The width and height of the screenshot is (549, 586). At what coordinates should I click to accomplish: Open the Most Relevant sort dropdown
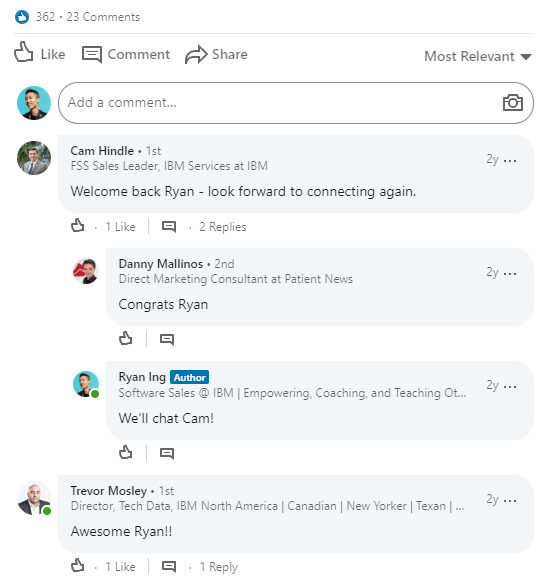click(x=478, y=56)
